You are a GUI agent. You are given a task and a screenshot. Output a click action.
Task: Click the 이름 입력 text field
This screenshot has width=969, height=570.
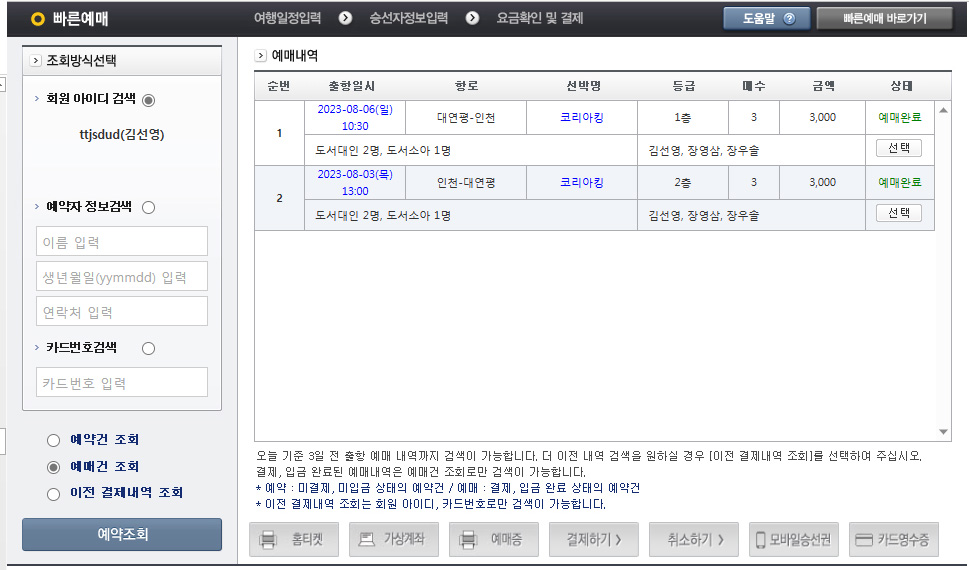coord(122,241)
